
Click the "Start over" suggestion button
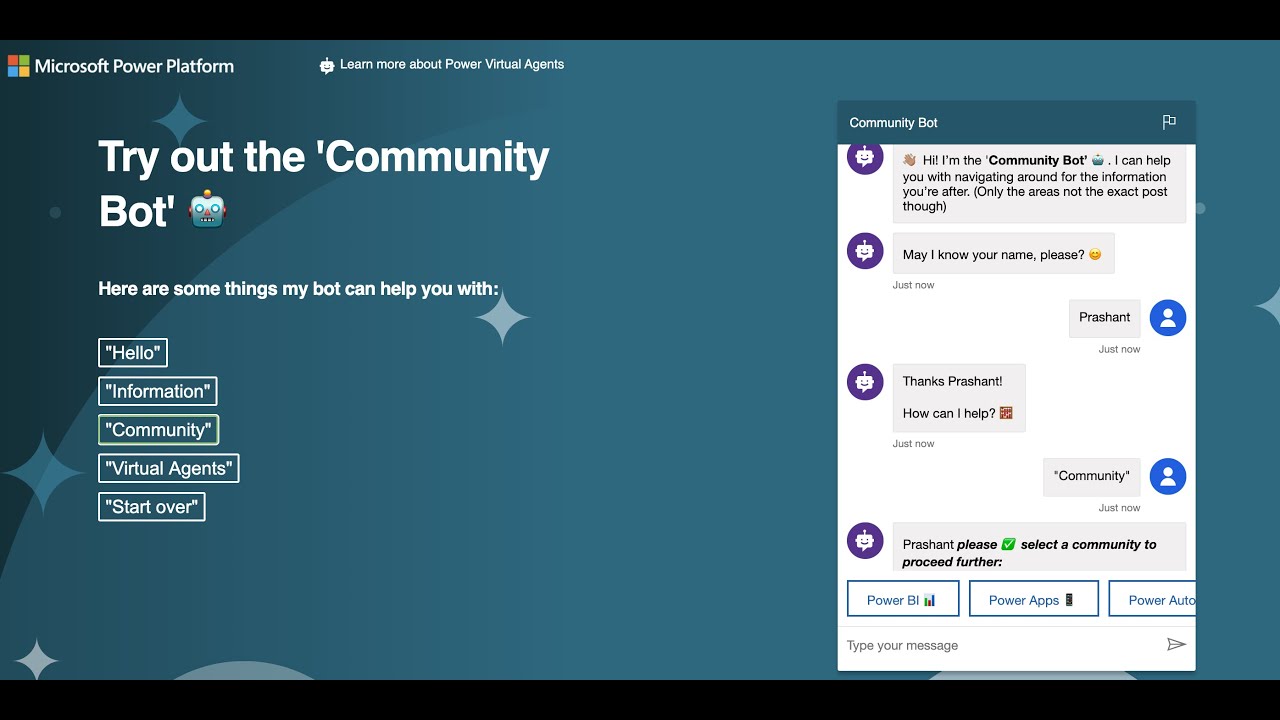pos(152,507)
